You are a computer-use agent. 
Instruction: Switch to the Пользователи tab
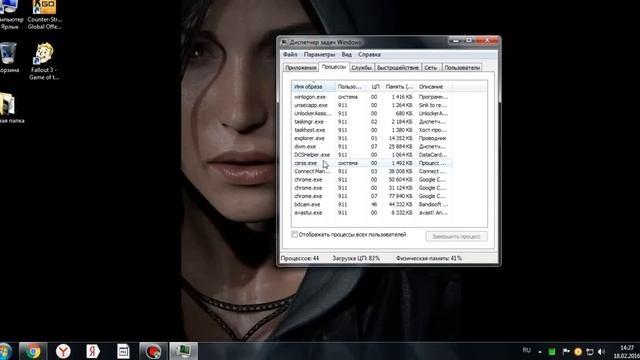point(462,68)
